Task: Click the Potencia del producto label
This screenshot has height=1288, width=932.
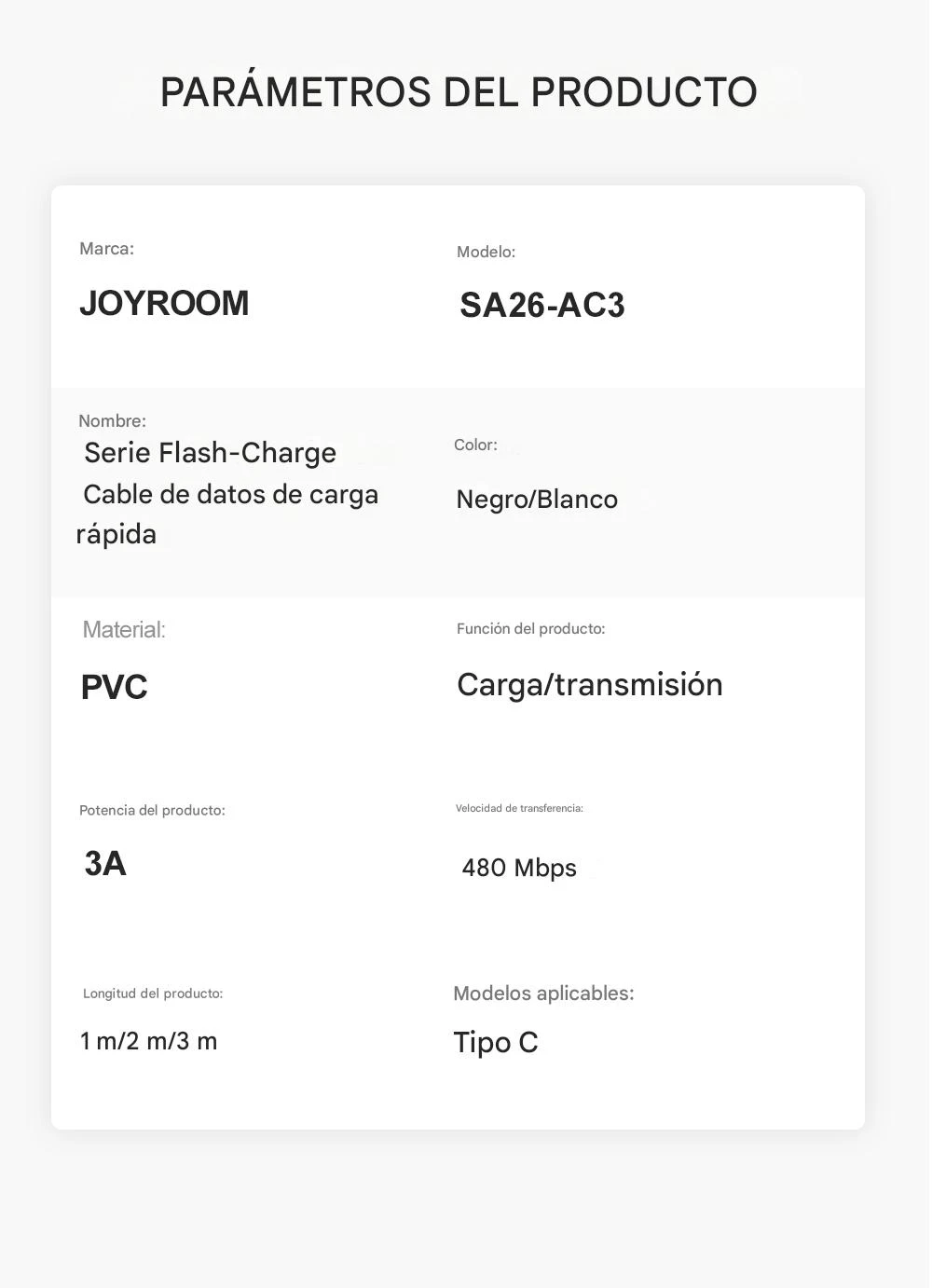Action: pyautogui.click(x=152, y=811)
